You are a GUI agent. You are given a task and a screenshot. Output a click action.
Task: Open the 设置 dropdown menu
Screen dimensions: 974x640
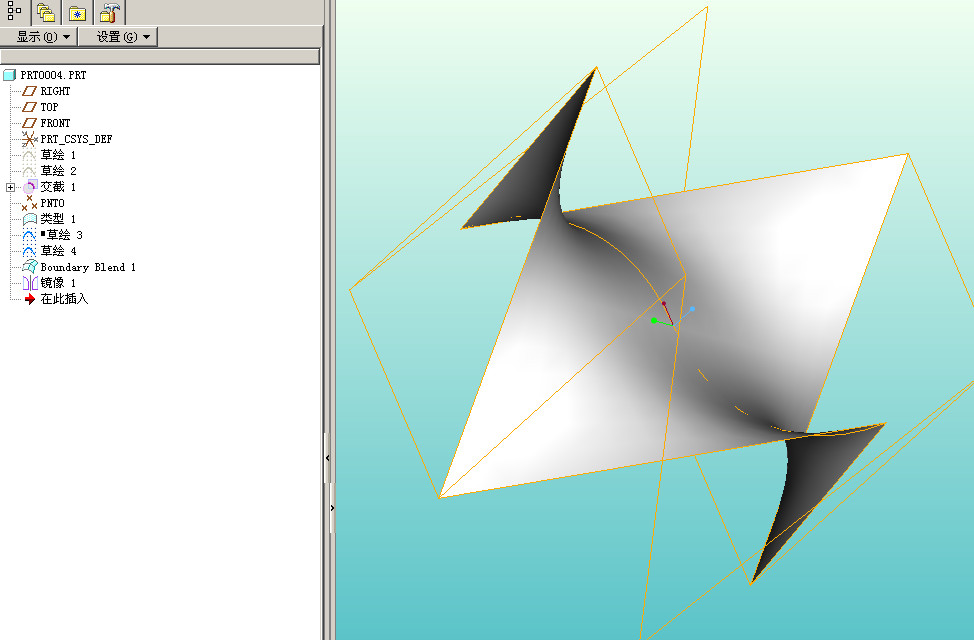(x=118, y=37)
